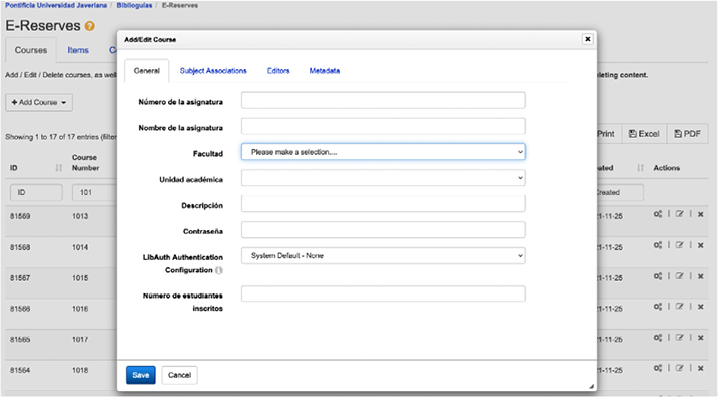This screenshot has height=399, width=719.
Task: Edit course 81569 with pencil icon
Action: point(680,214)
